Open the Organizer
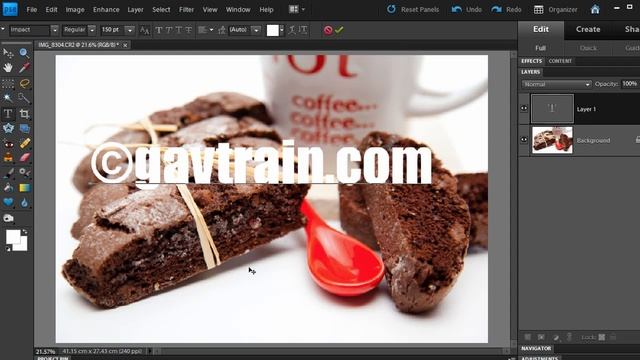The width and height of the screenshot is (640, 360). click(x=556, y=9)
